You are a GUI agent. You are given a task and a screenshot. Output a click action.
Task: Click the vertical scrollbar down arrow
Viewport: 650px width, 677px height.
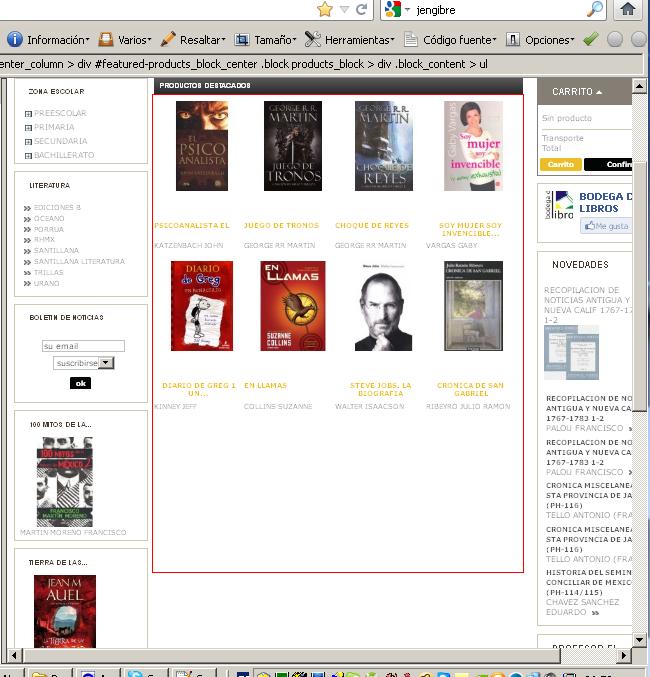[x=639, y=639]
